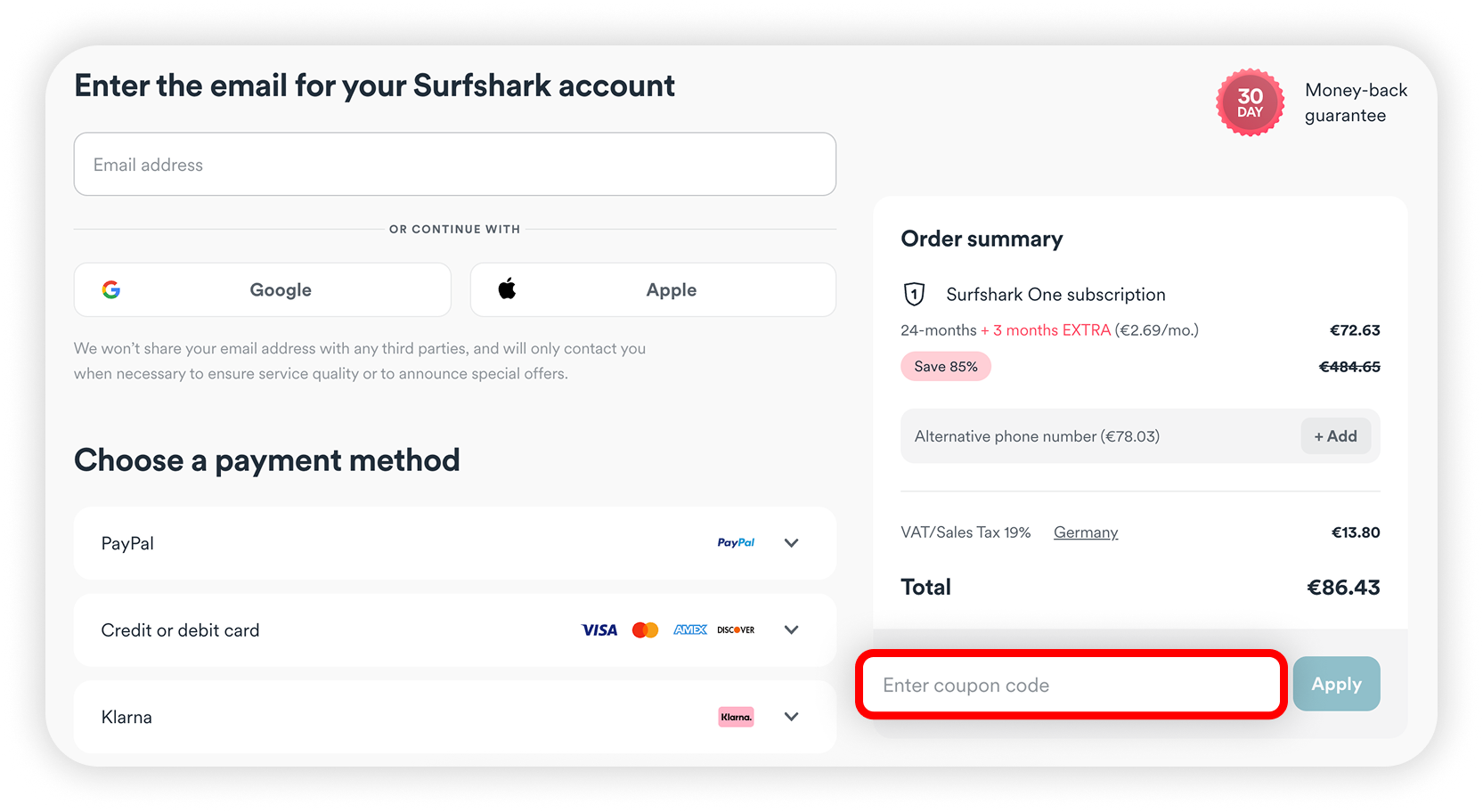Image resolution: width=1483 pixels, height=812 pixels.
Task: Click the Apply coupon button
Action: pos(1336,684)
